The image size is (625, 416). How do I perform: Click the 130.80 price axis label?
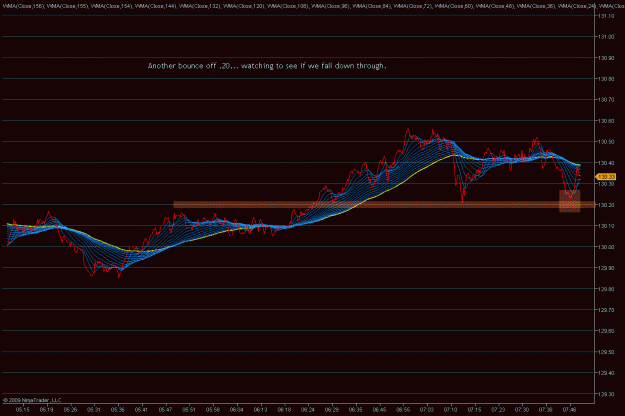point(606,79)
